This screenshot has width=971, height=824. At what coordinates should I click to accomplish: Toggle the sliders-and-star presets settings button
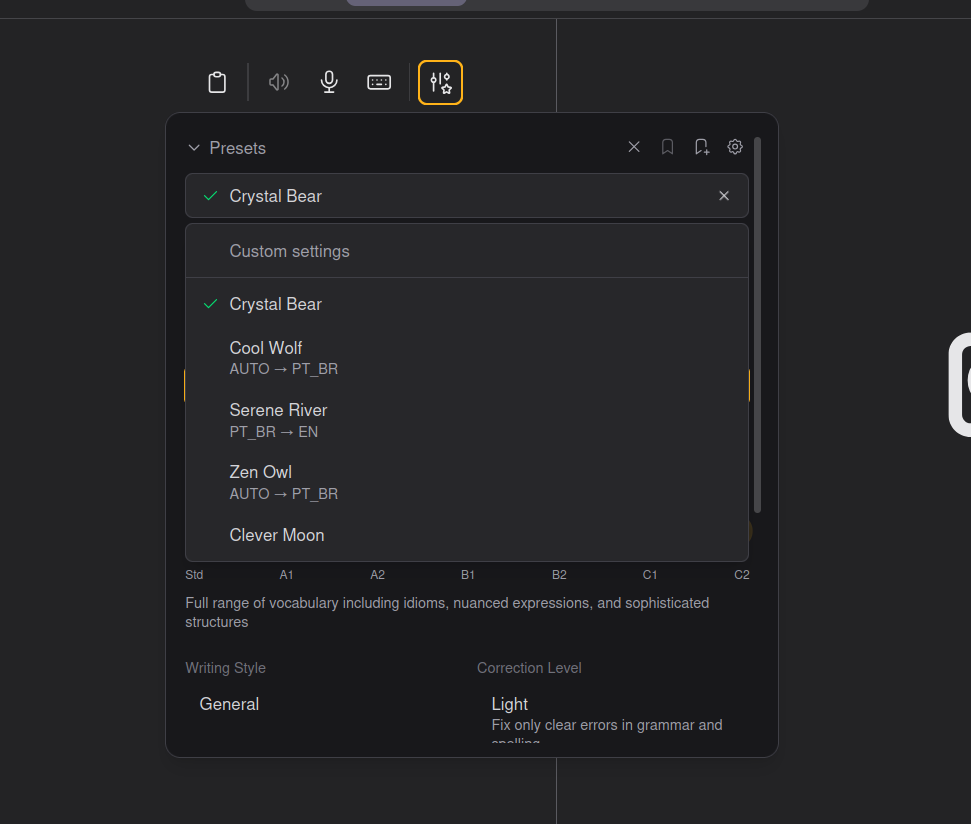[x=440, y=82]
